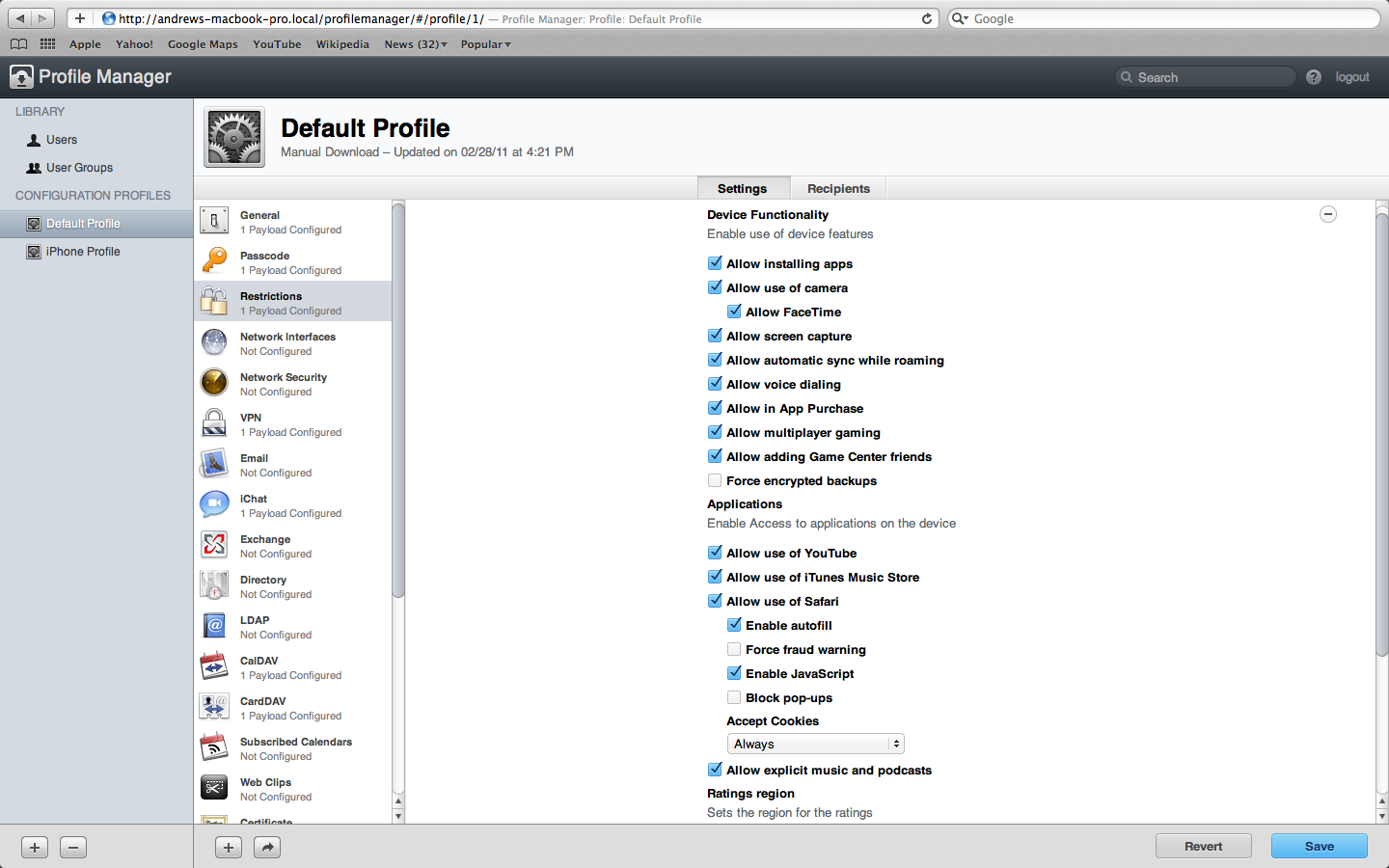
Task: Disable Allow FaceTime
Action: pos(734,312)
